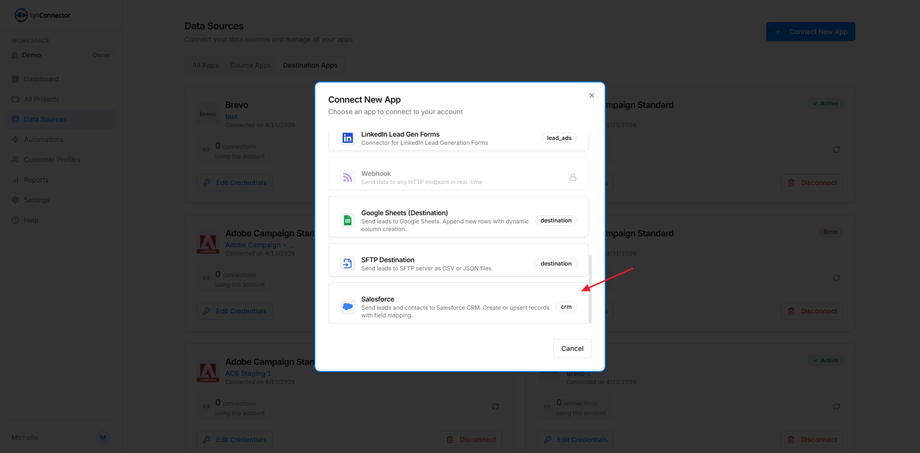920x453 pixels.
Task: Switch to All Apps tab
Action: click(x=204, y=65)
